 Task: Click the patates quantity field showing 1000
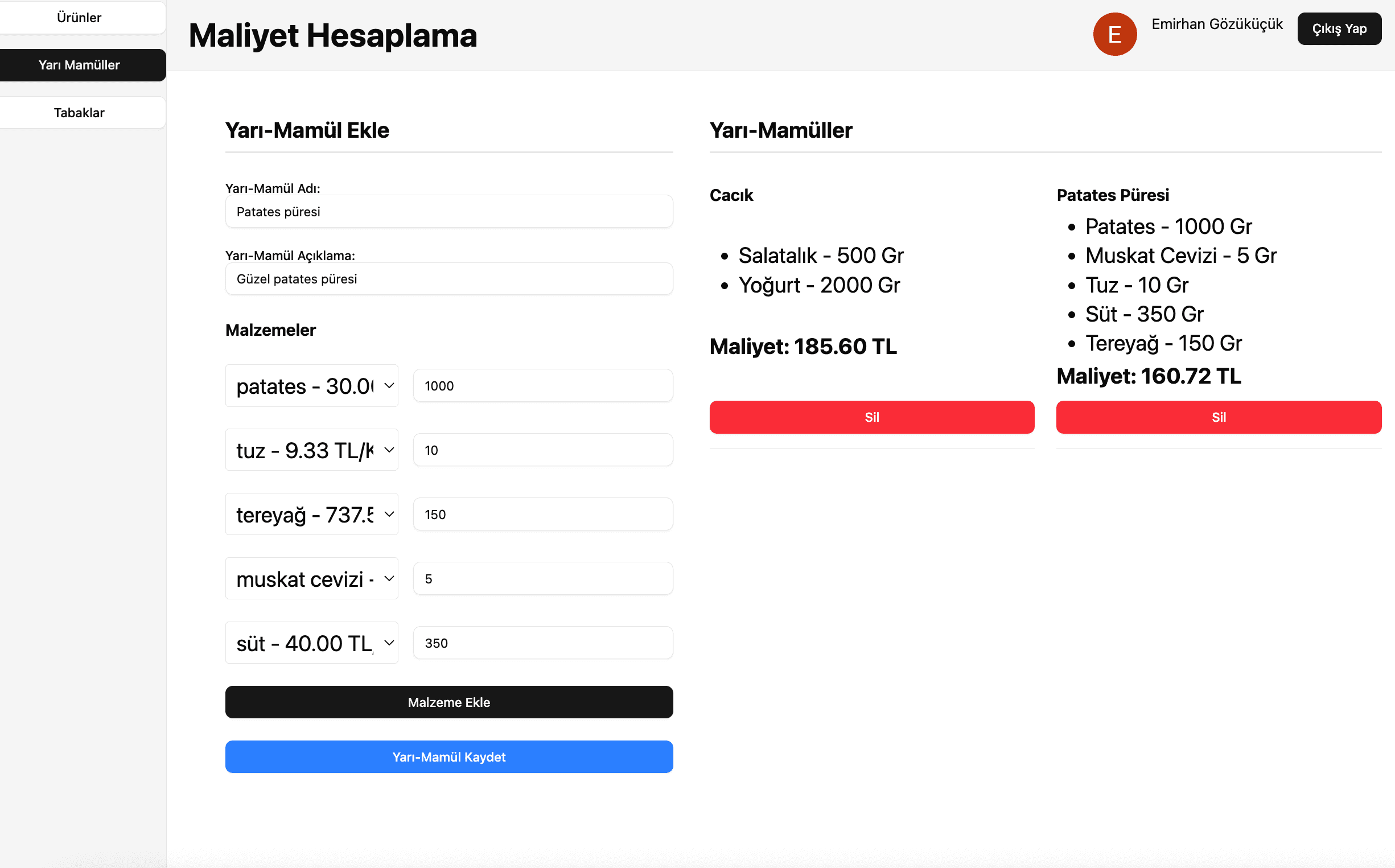click(542, 386)
